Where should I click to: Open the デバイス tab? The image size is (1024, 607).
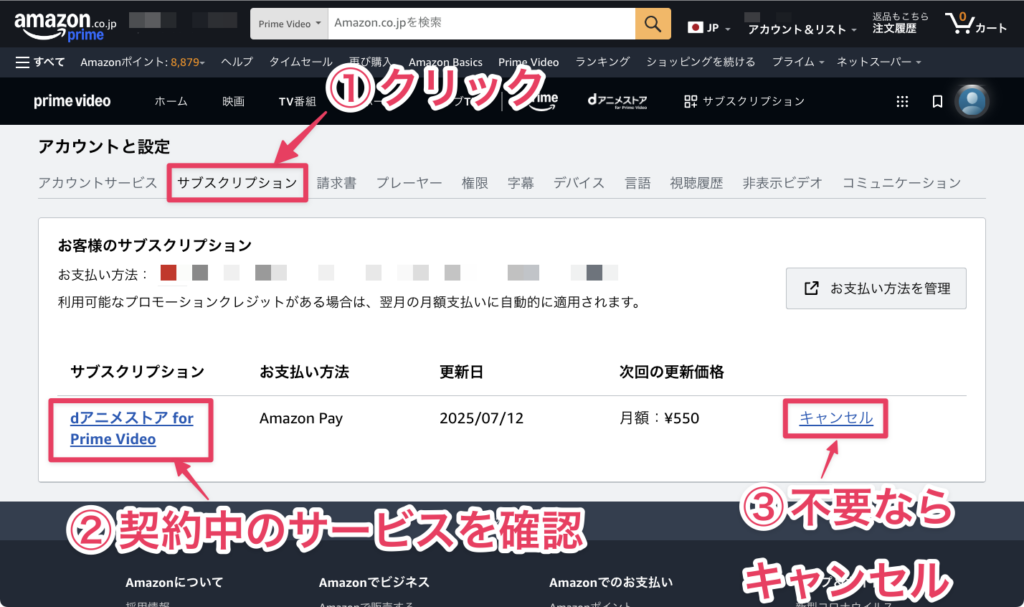(x=579, y=183)
